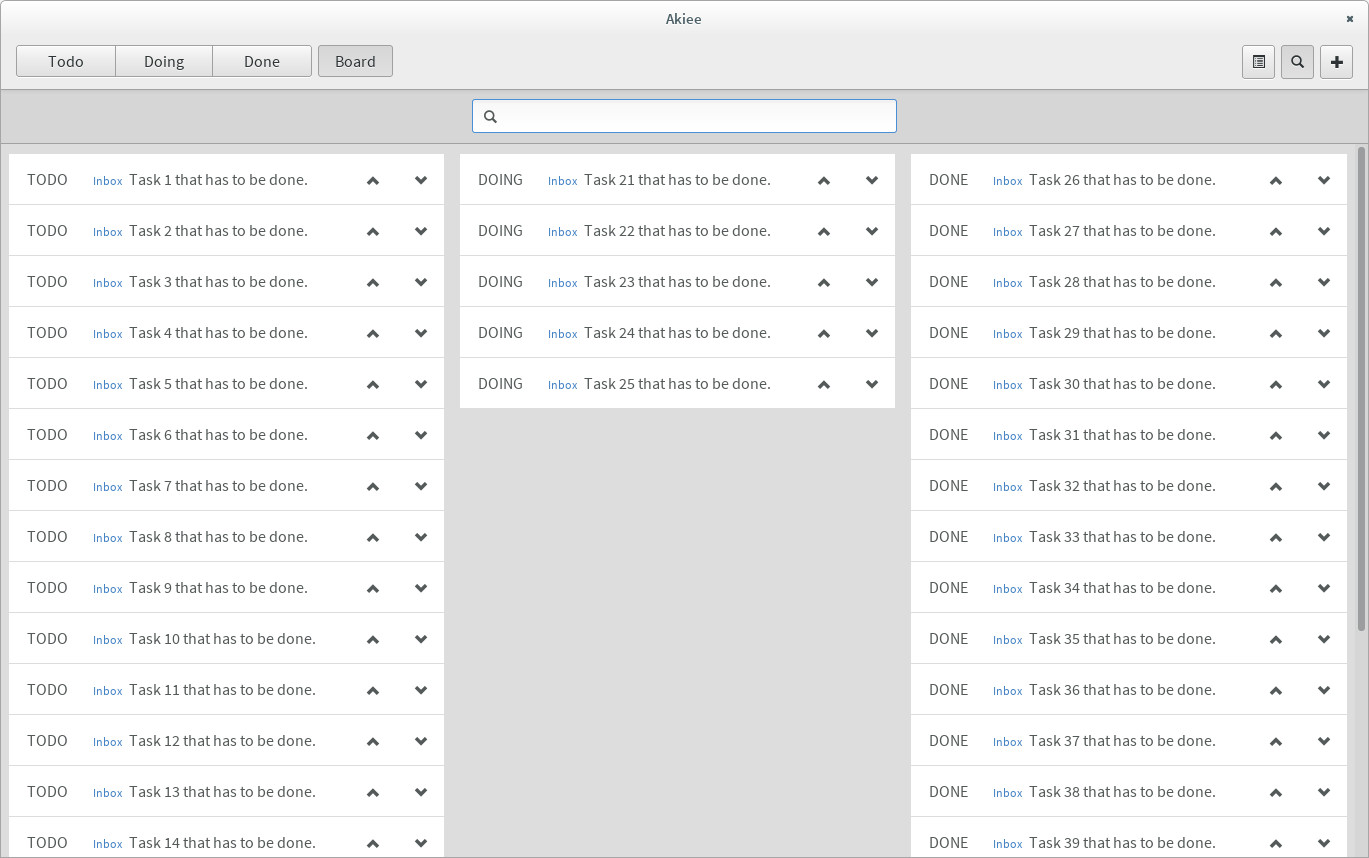
Task: Move Task 29 down
Action: (1324, 334)
